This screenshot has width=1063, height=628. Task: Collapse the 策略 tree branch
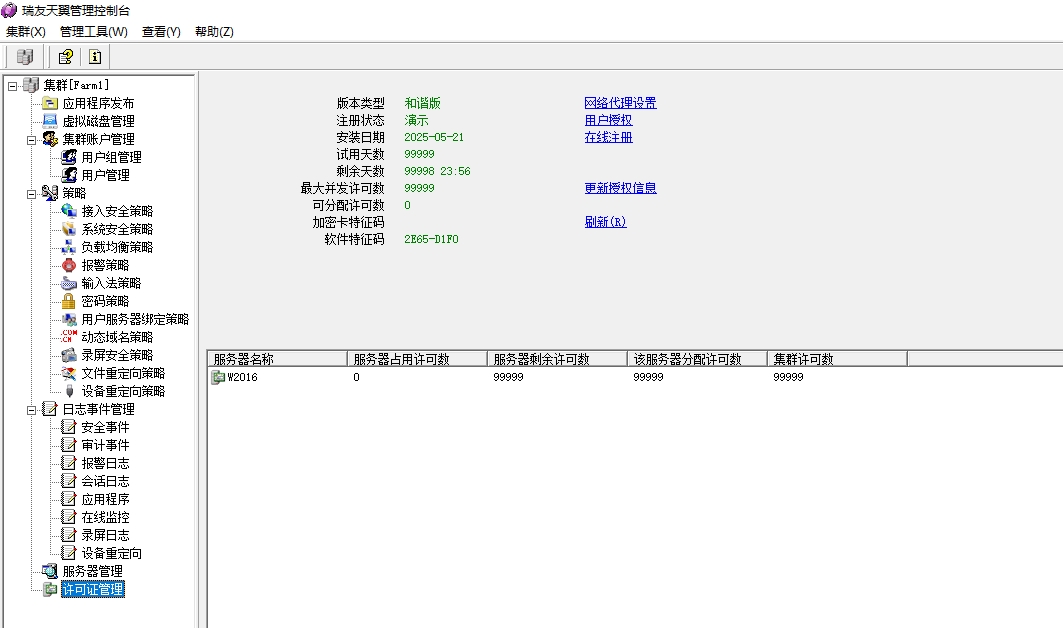coord(31,194)
